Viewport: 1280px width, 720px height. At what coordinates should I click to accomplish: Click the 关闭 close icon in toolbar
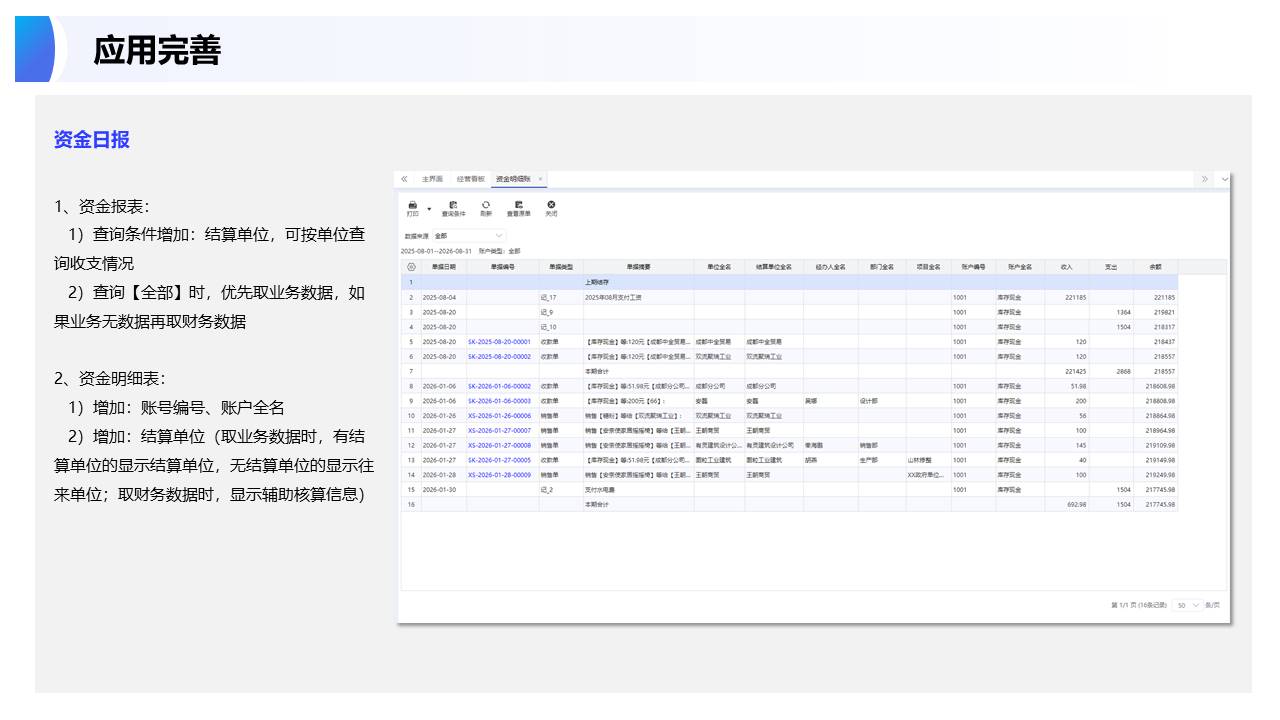[x=551, y=207]
